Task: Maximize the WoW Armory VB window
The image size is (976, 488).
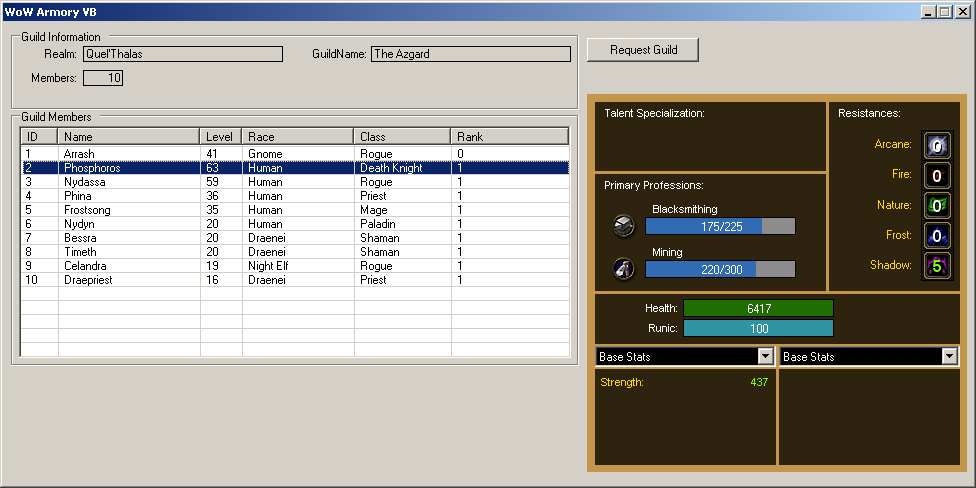Action: pos(945,11)
